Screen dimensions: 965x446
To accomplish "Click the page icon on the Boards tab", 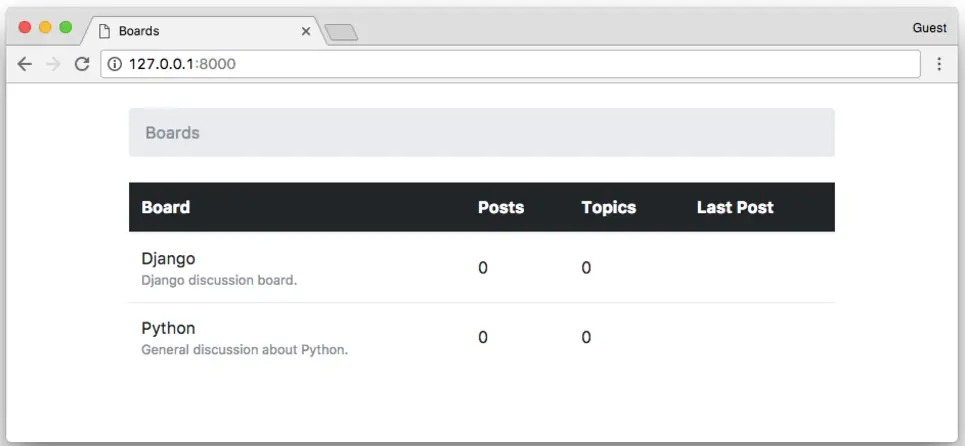I will click(105, 31).
